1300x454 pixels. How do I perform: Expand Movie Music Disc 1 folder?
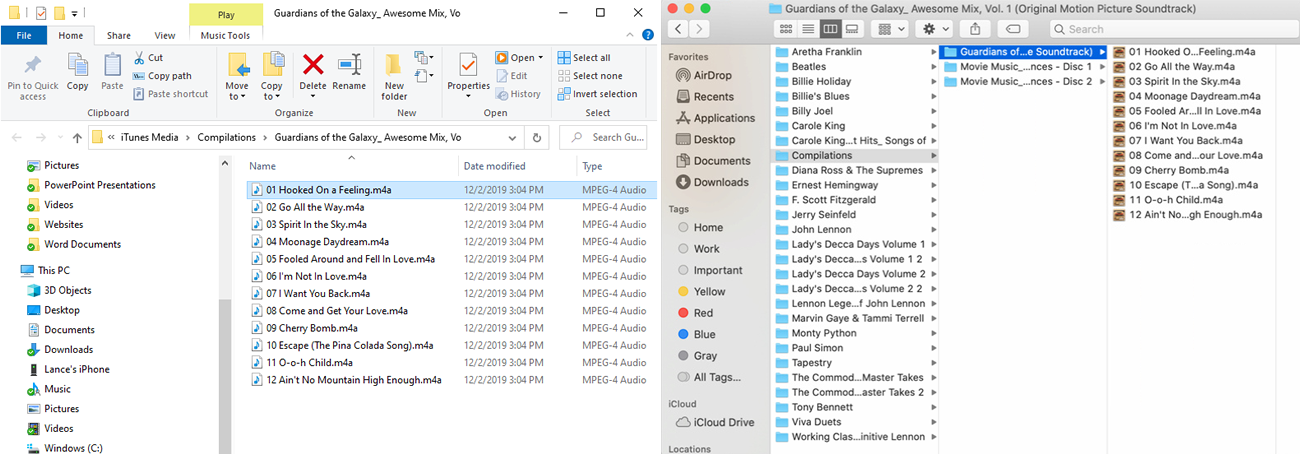[x=1102, y=66]
